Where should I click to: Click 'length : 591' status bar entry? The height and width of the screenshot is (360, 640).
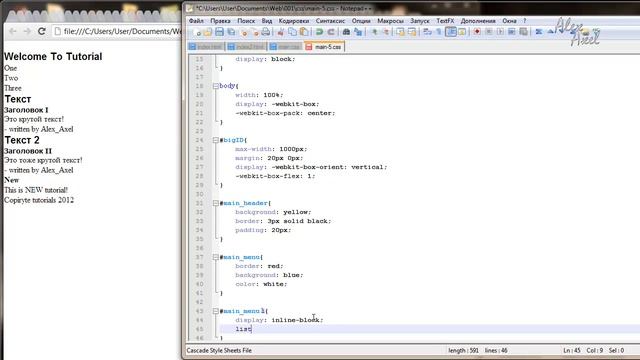[463, 350]
